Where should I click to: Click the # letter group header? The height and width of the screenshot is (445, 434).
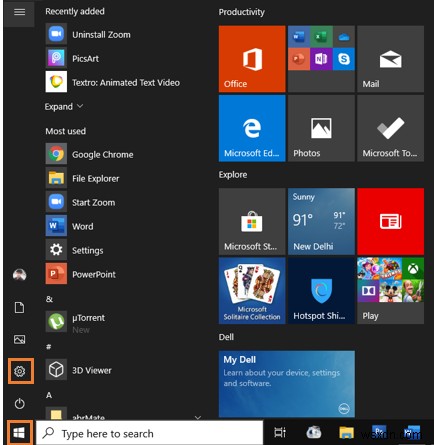[49, 347]
